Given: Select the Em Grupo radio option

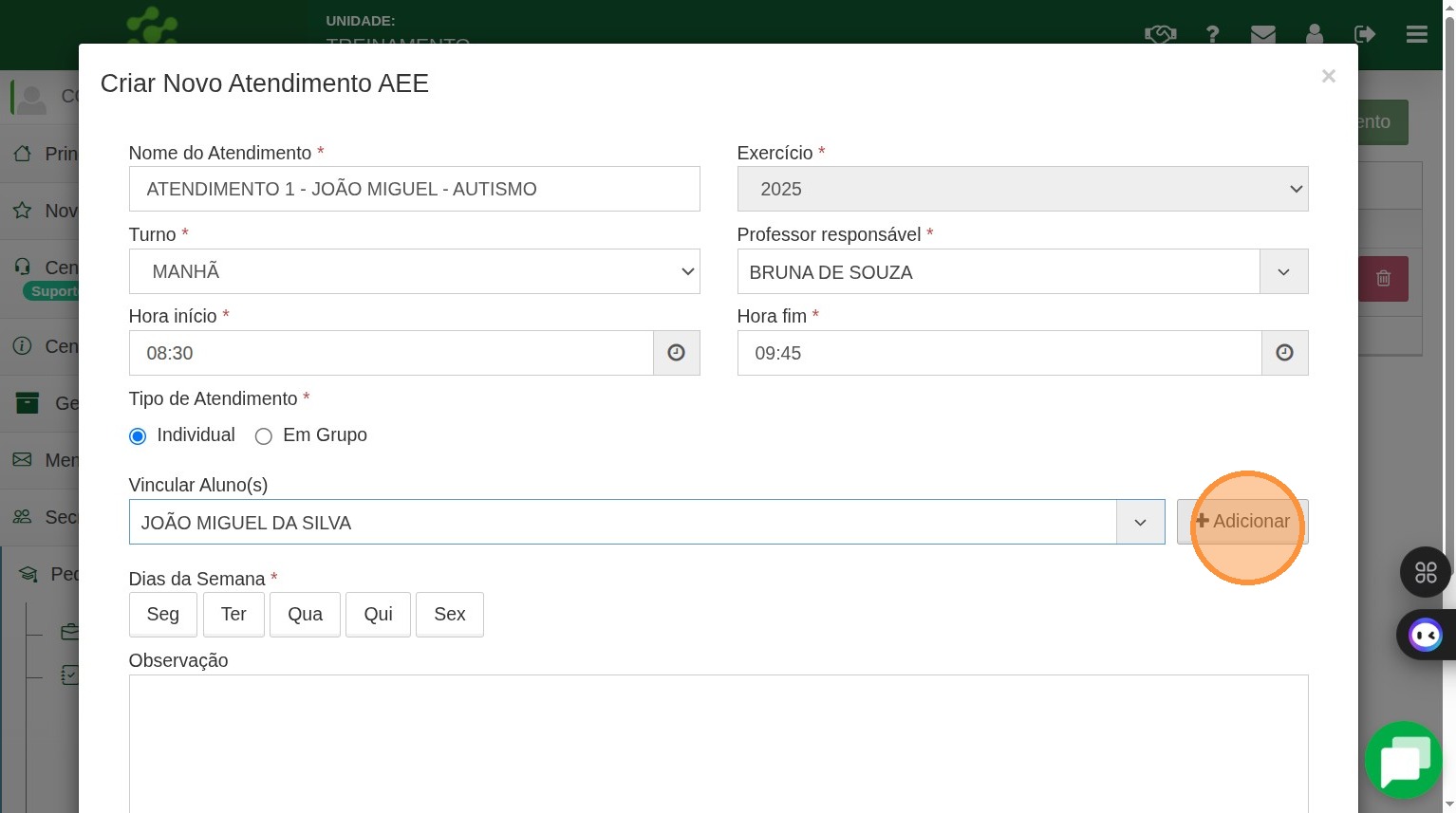Looking at the screenshot, I should pyautogui.click(x=264, y=436).
